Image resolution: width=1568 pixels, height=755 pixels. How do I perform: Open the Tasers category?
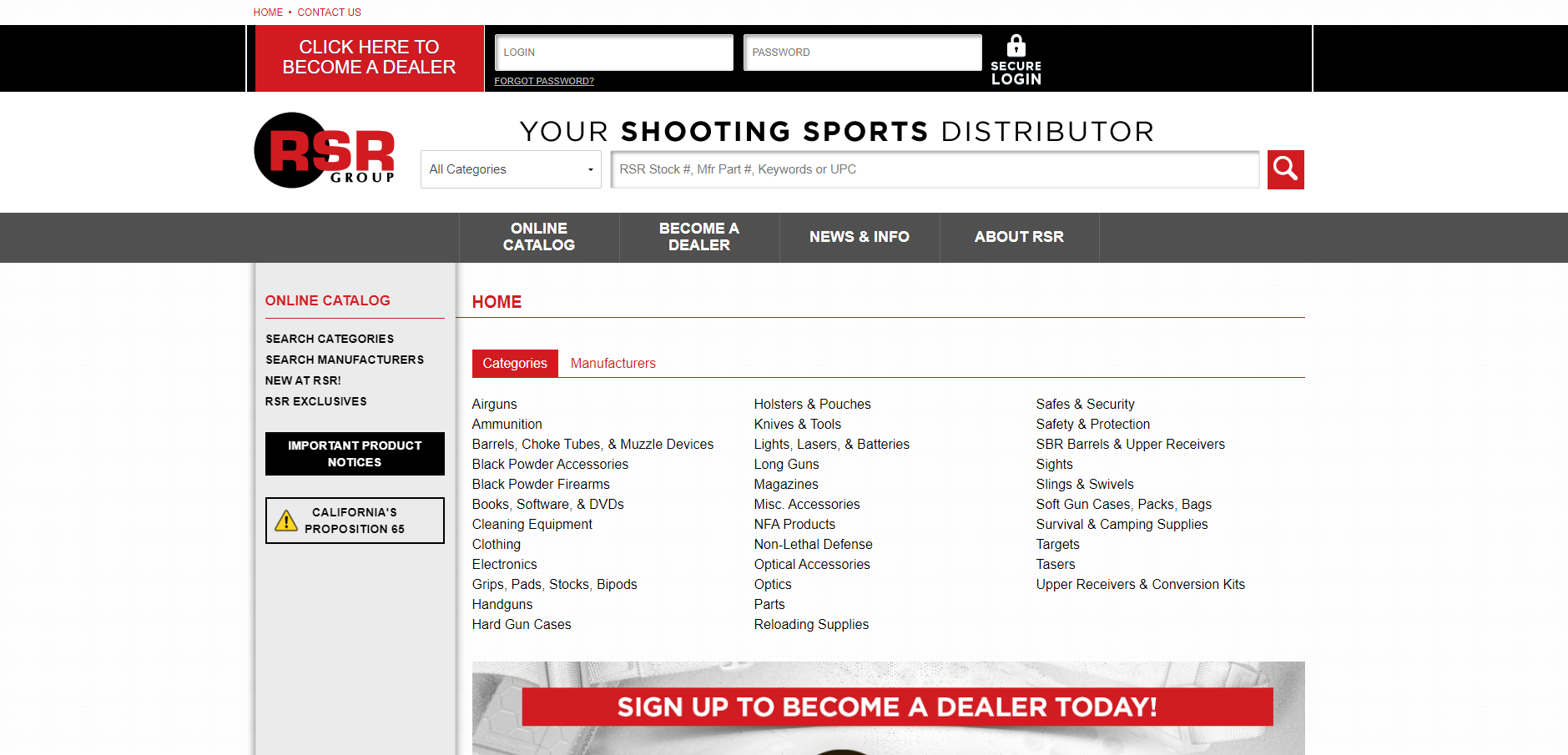click(x=1056, y=564)
